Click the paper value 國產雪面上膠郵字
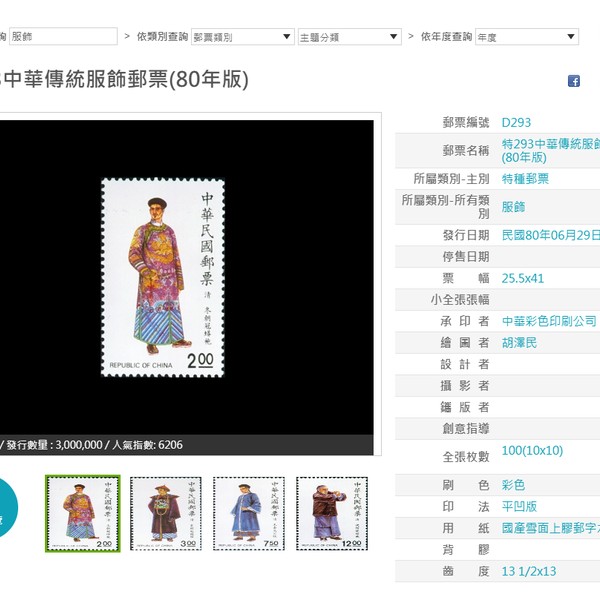The height and width of the screenshot is (600, 600). (x=551, y=528)
